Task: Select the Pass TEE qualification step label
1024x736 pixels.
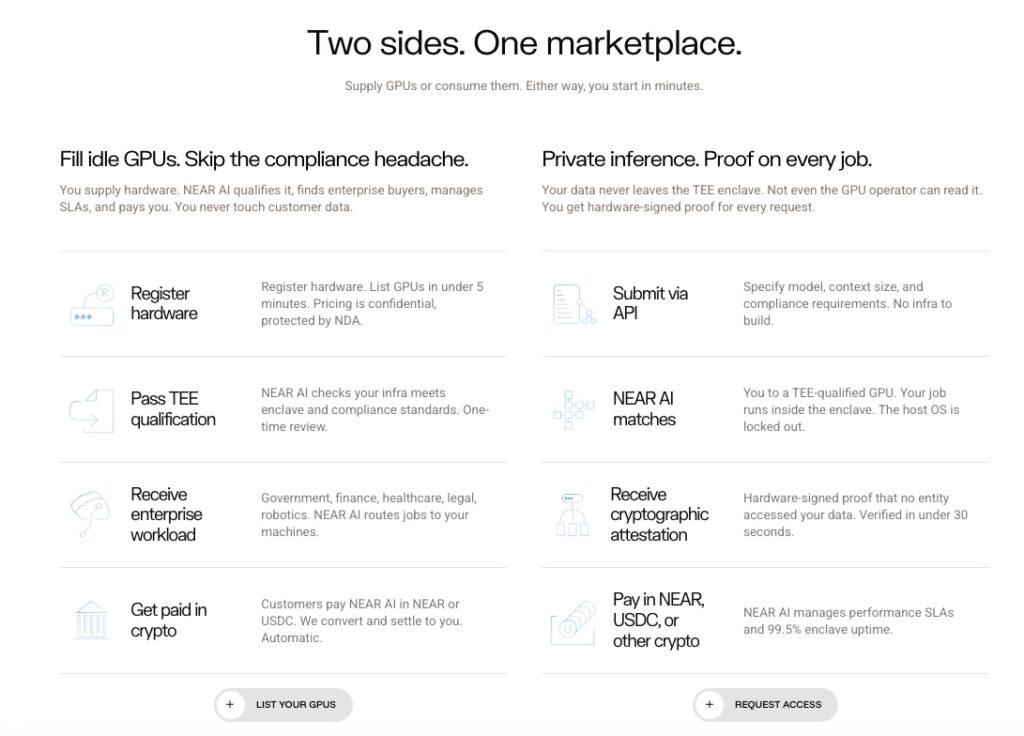Action: pyautogui.click(x=172, y=408)
